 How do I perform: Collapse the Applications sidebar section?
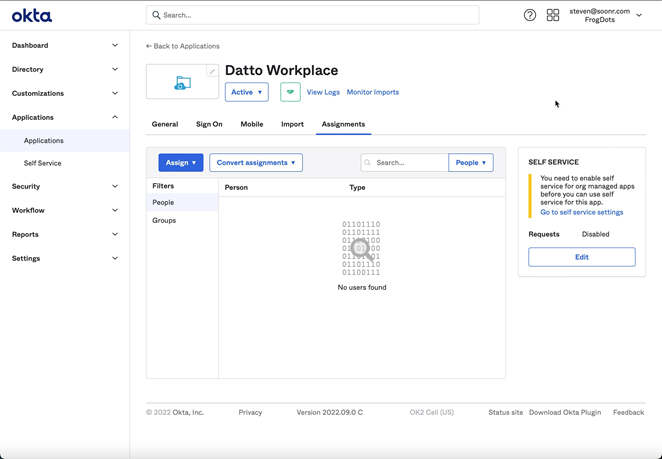65,117
